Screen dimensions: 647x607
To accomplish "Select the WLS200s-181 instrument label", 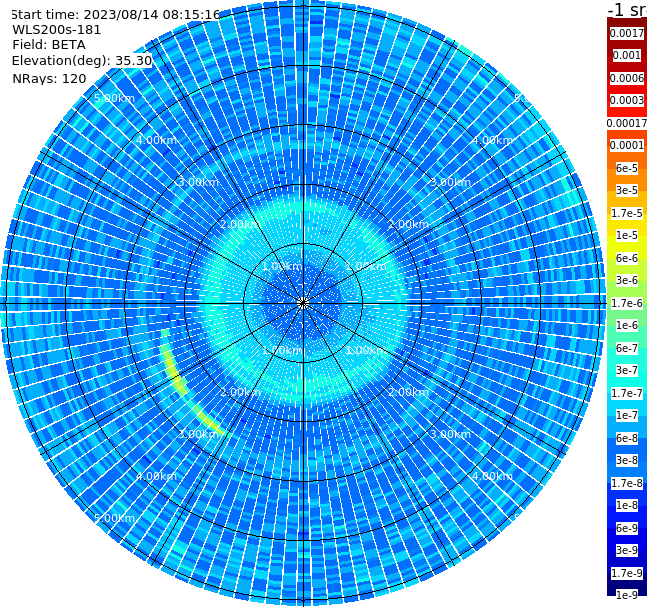I will pos(57,30).
